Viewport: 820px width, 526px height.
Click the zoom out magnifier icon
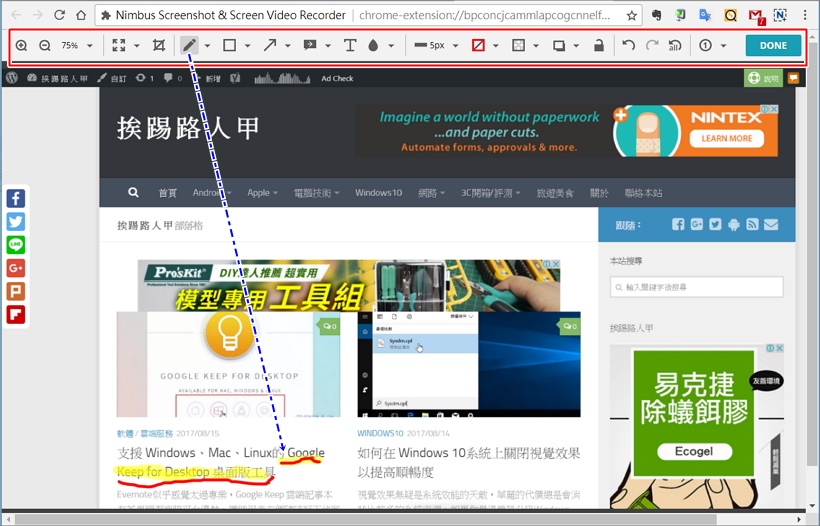45,45
